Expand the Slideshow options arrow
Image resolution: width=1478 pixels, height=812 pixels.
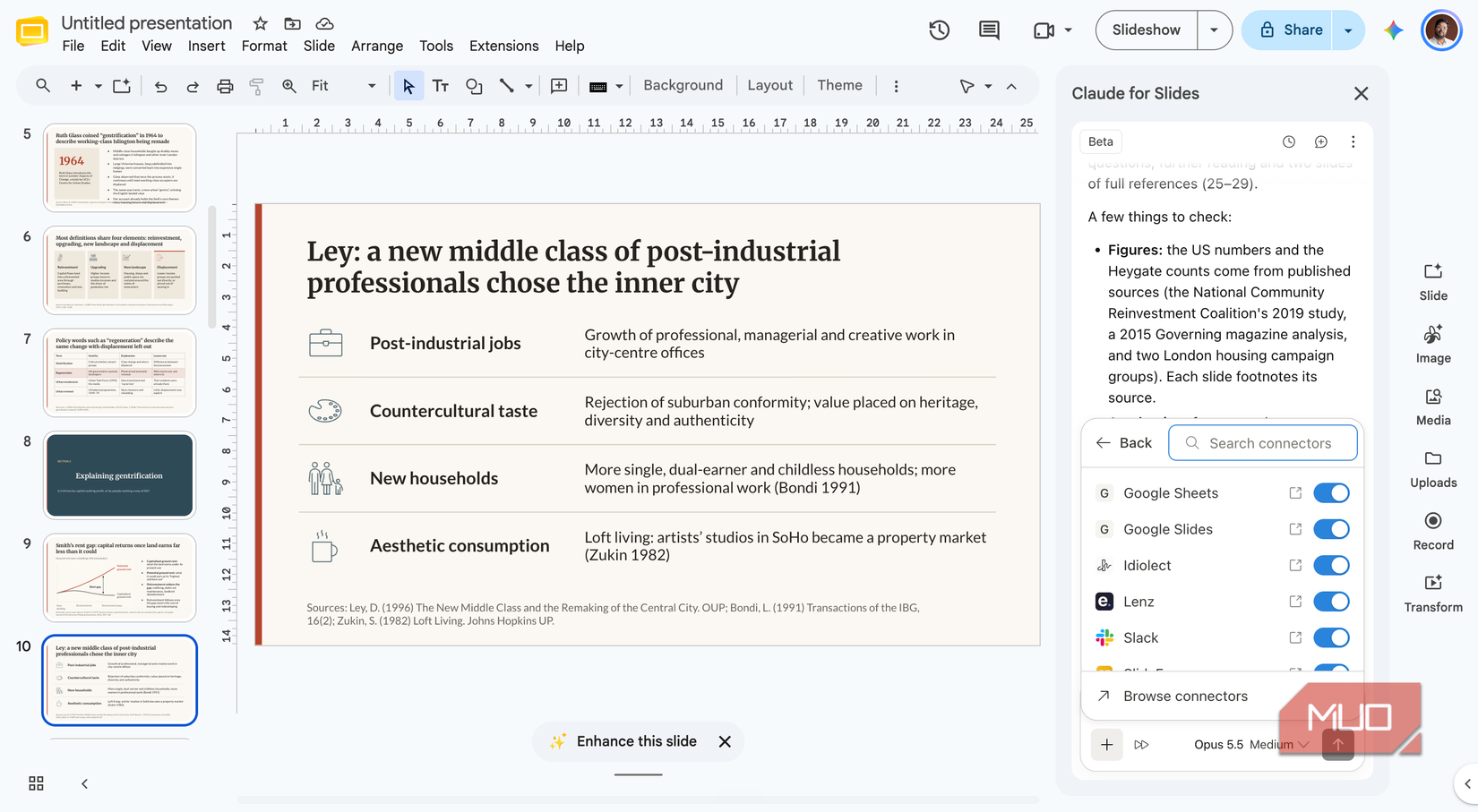(1214, 30)
